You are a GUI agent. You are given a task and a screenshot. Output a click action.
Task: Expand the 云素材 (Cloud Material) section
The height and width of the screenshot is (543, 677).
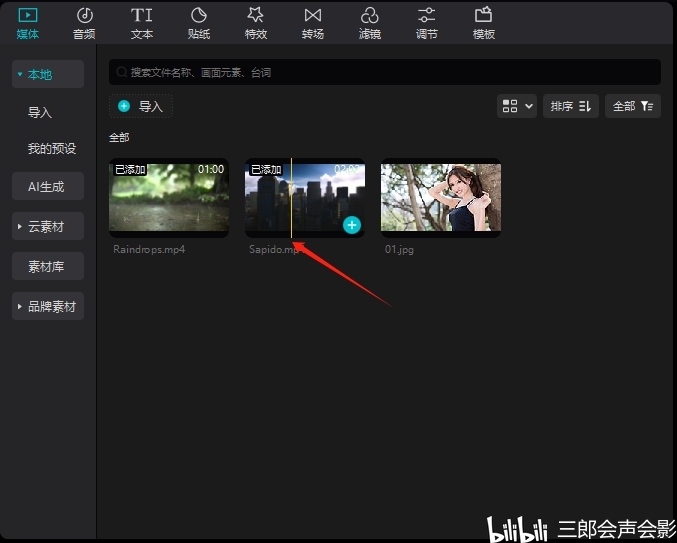48,226
